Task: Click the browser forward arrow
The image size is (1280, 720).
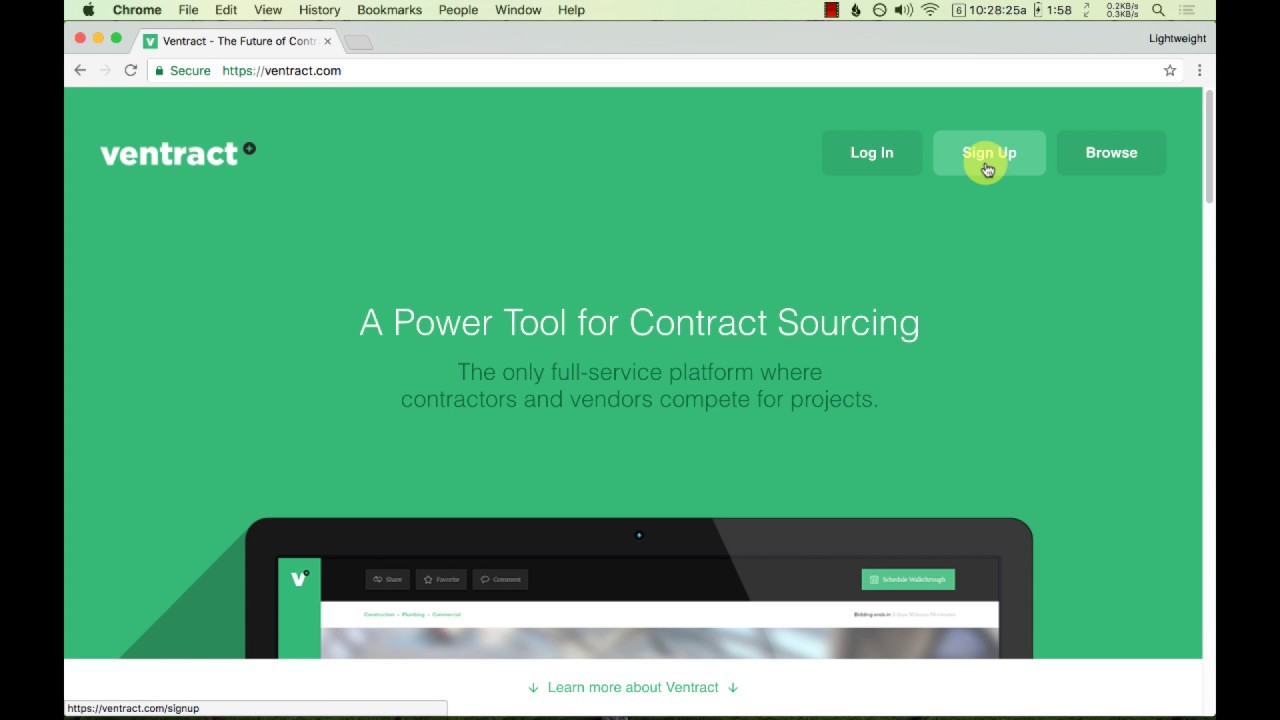Action: point(105,70)
